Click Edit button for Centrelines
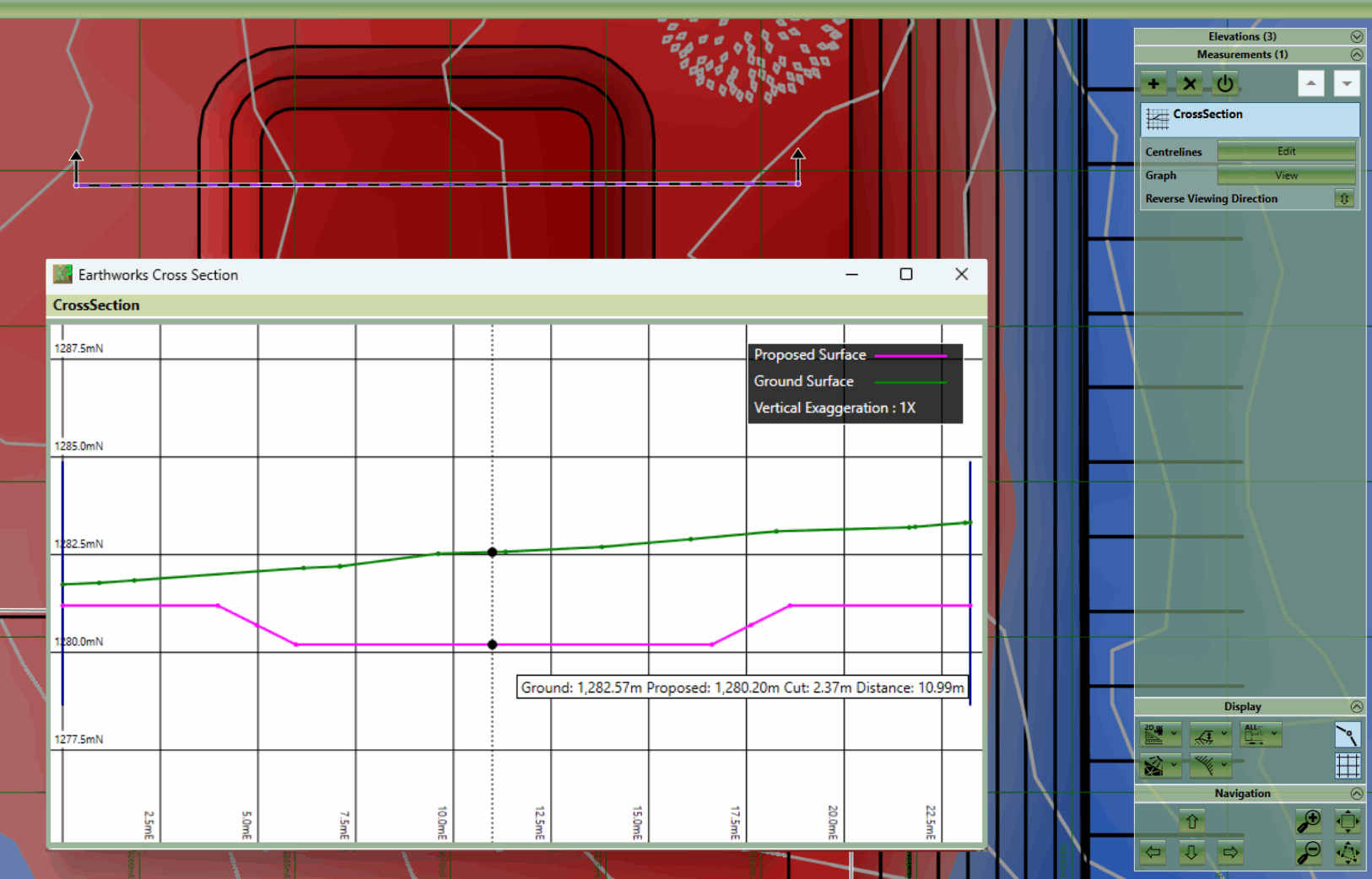Viewport: 1372px width, 879px height. click(1286, 152)
